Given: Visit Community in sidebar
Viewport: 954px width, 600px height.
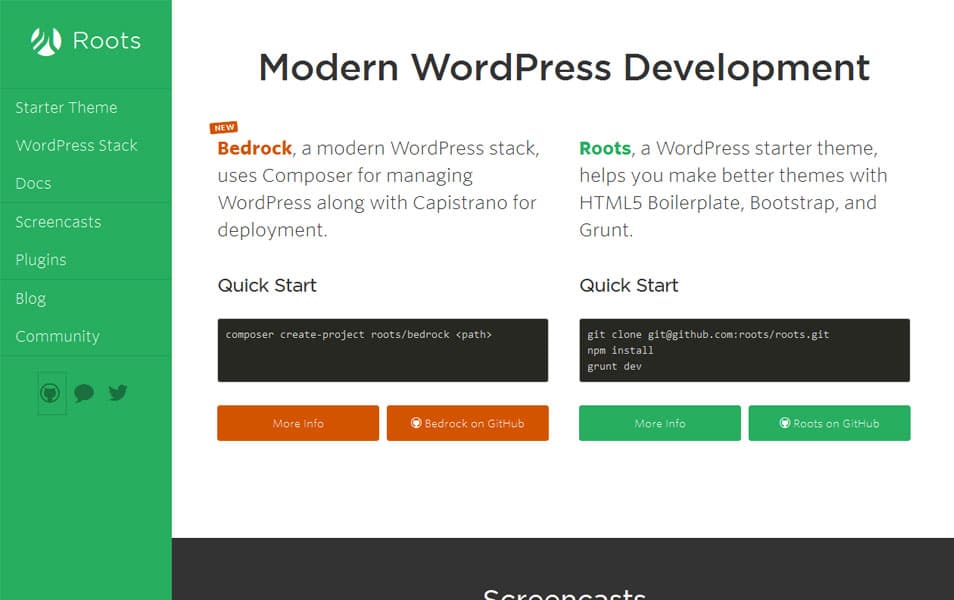Looking at the screenshot, I should pos(57,337).
